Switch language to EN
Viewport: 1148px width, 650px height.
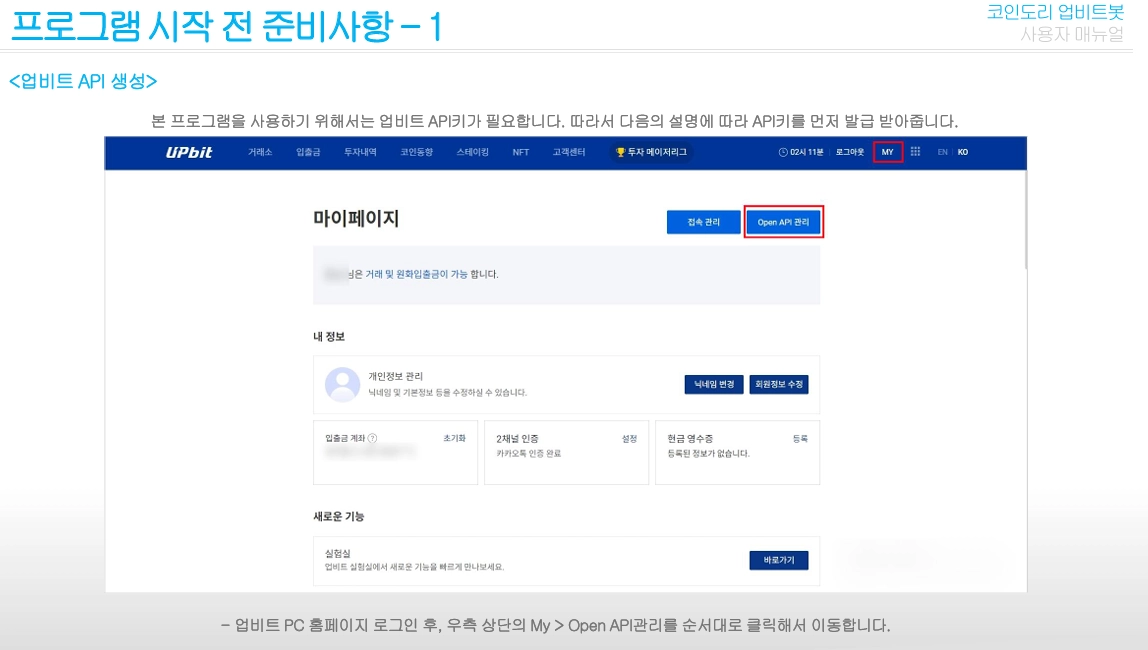942,152
